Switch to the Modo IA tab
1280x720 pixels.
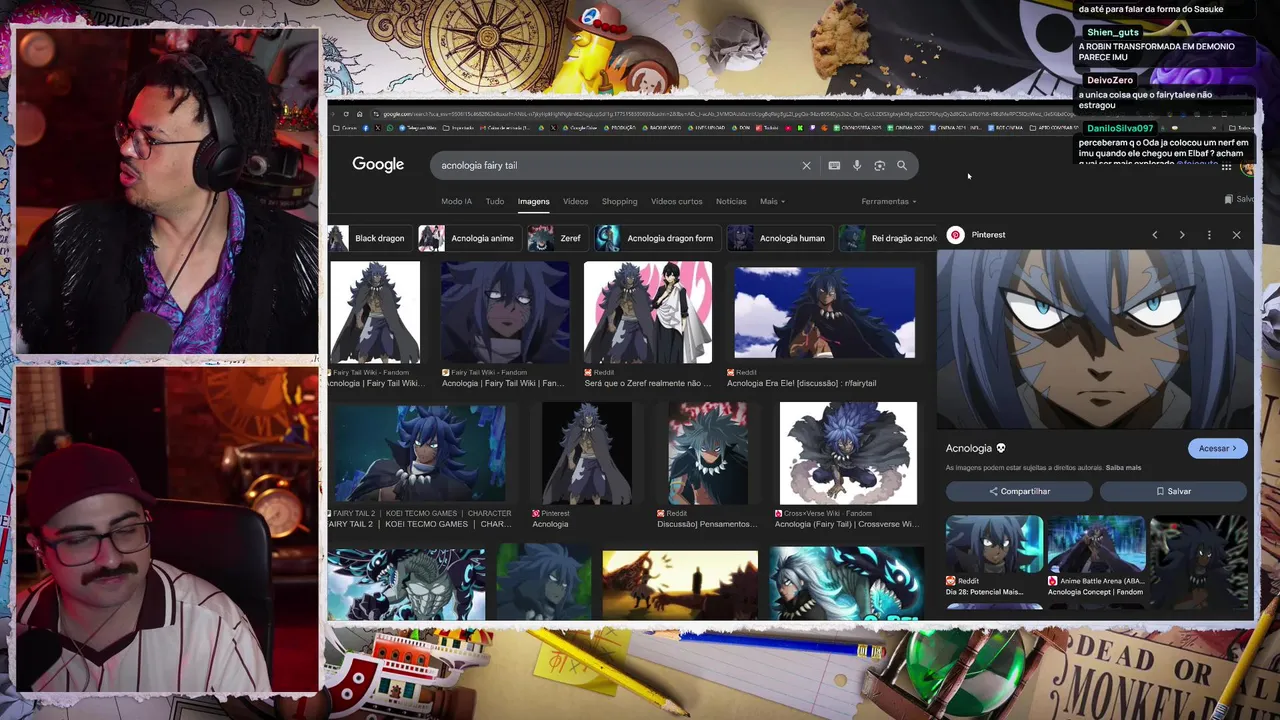(456, 201)
